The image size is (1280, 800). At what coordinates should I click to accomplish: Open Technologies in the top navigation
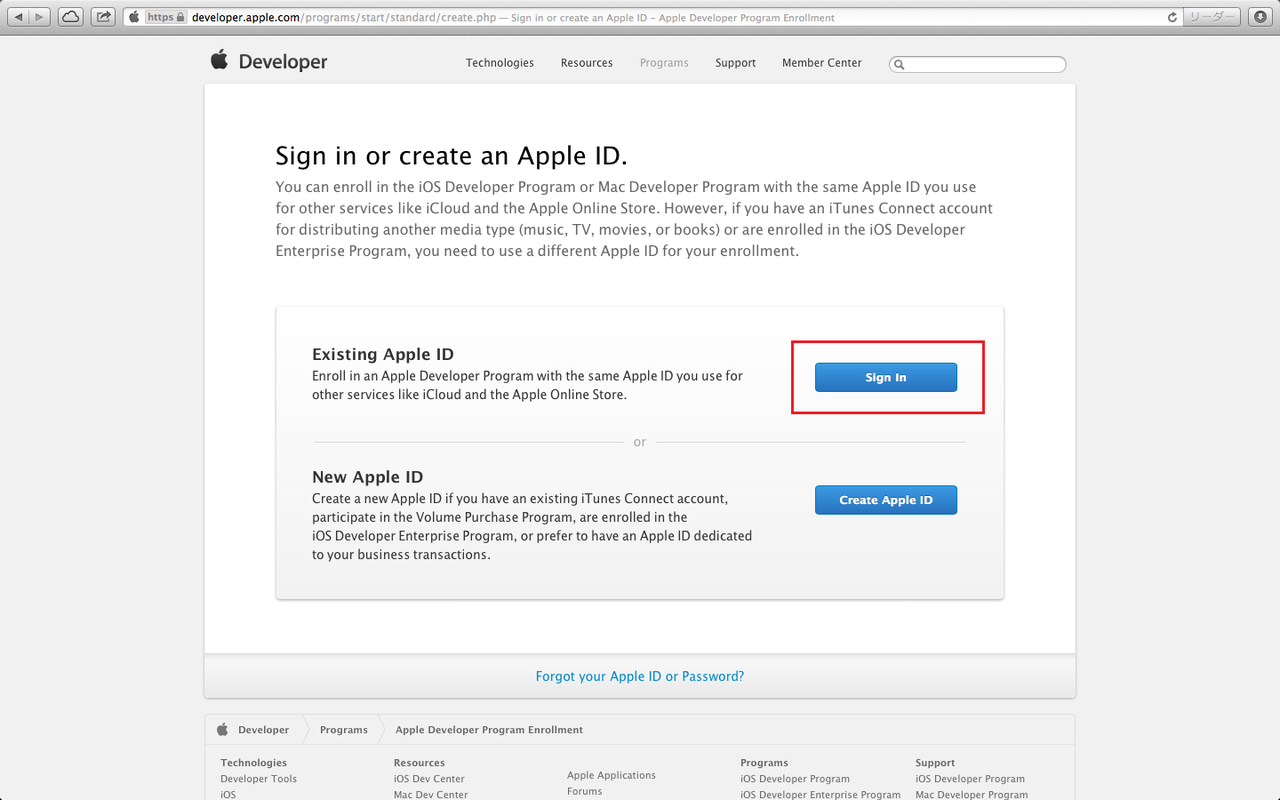(x=500, y=63)
